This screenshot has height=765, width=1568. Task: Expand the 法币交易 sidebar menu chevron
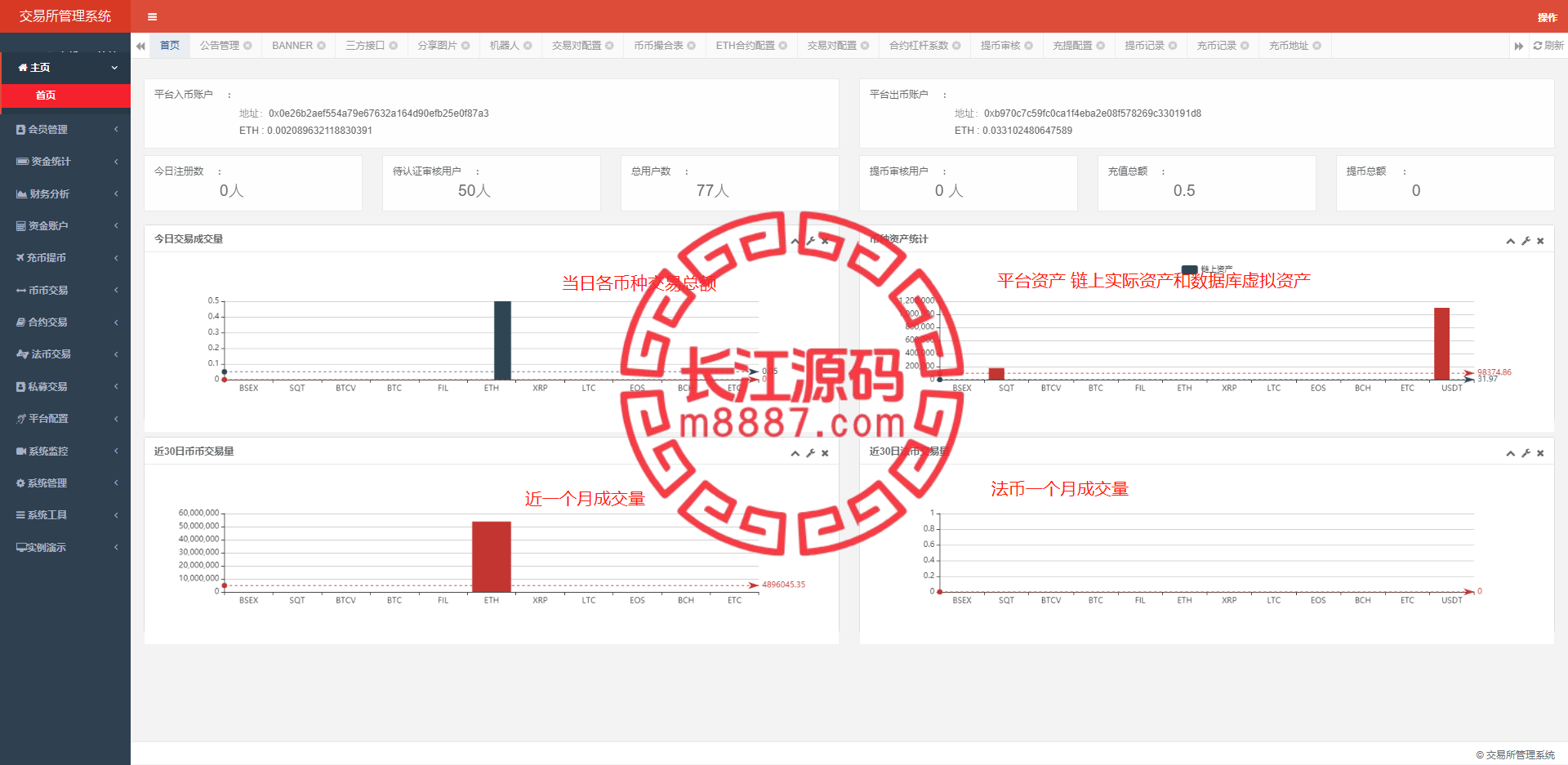point(116,354)
